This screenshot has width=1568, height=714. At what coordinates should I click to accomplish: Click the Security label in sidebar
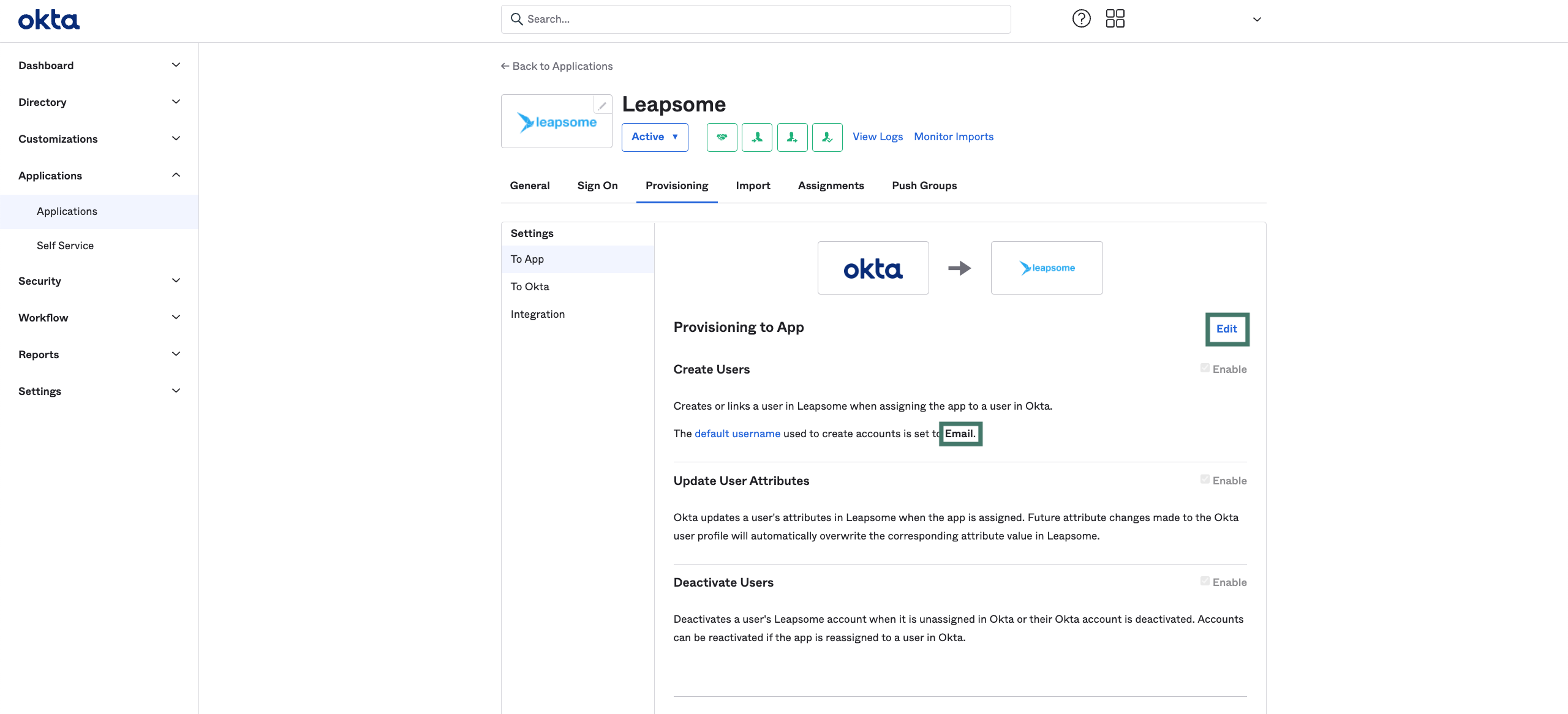(x=40, y=281)
